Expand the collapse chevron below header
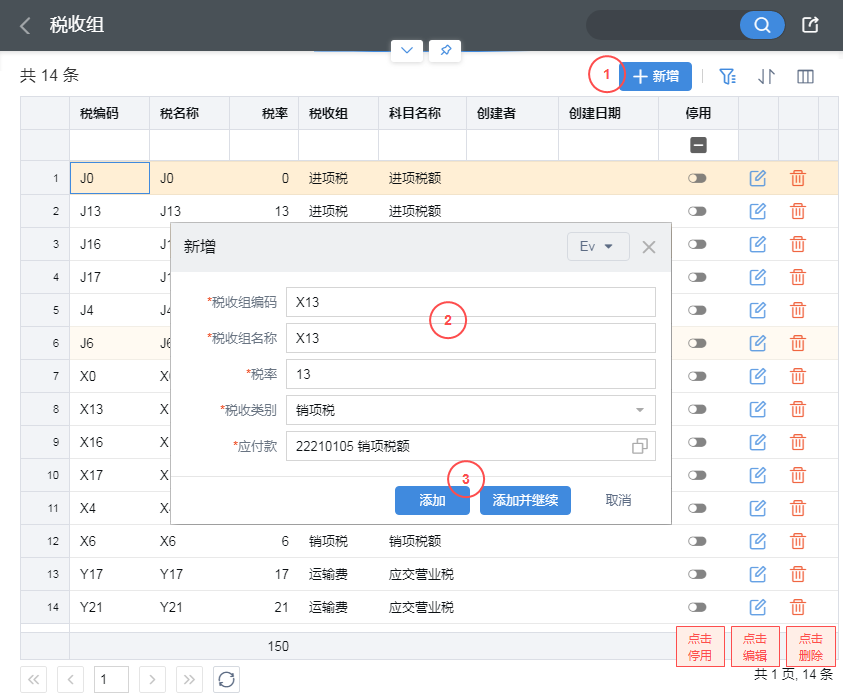This screenshot has height=698, width=843. coord(406,50)
